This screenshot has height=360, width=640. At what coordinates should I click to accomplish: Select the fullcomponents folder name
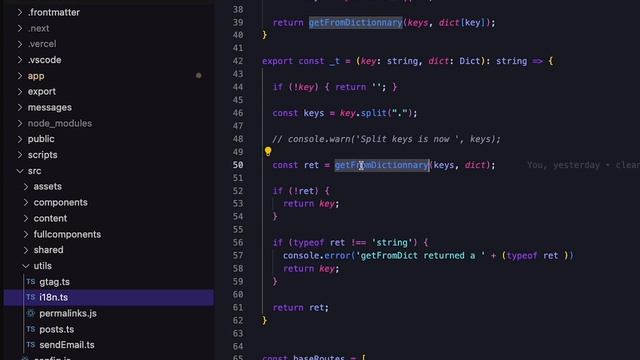(x=67, y=234)
